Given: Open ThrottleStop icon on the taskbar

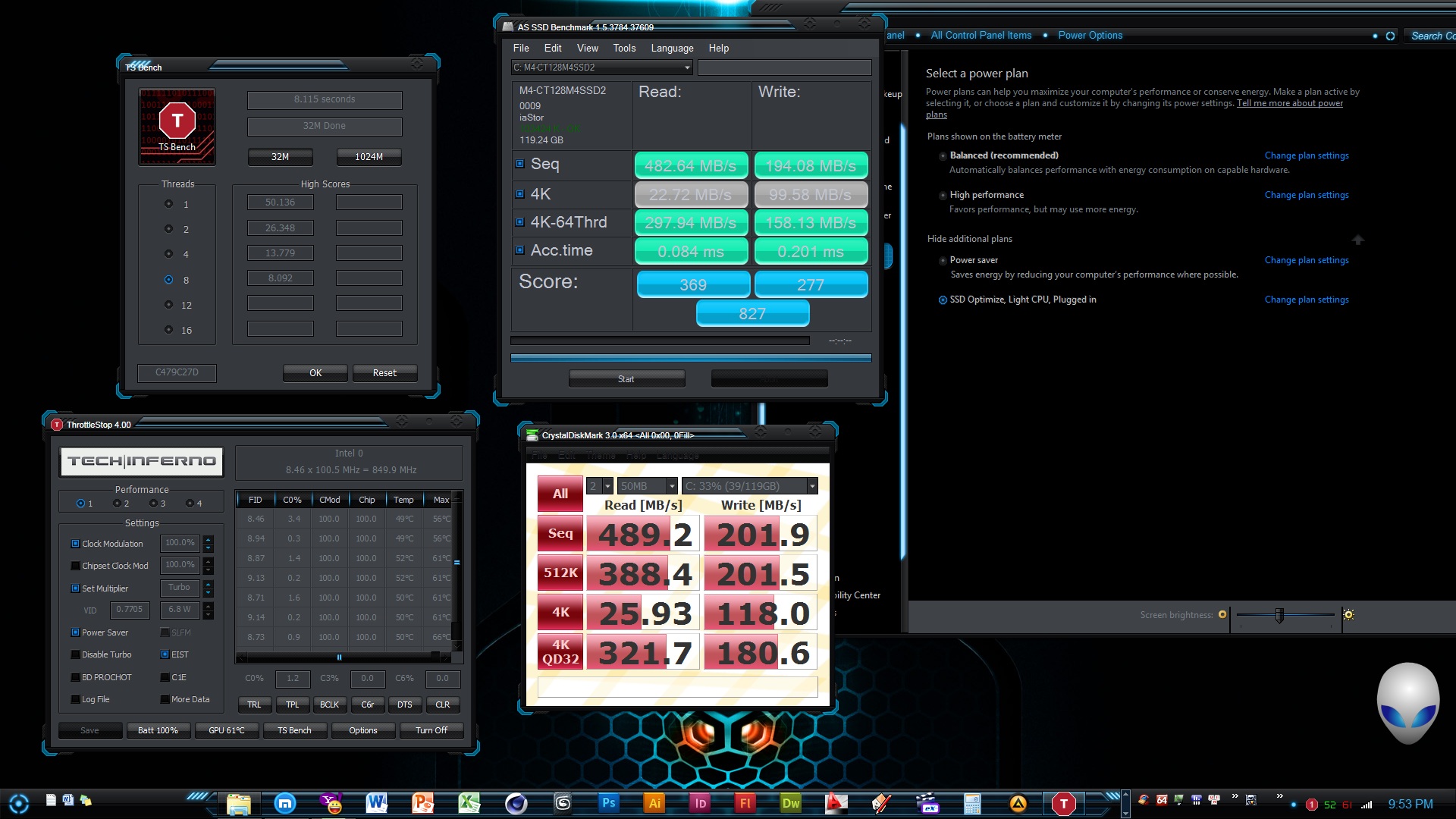Looking at the screenshot, I should [1063, 804].
